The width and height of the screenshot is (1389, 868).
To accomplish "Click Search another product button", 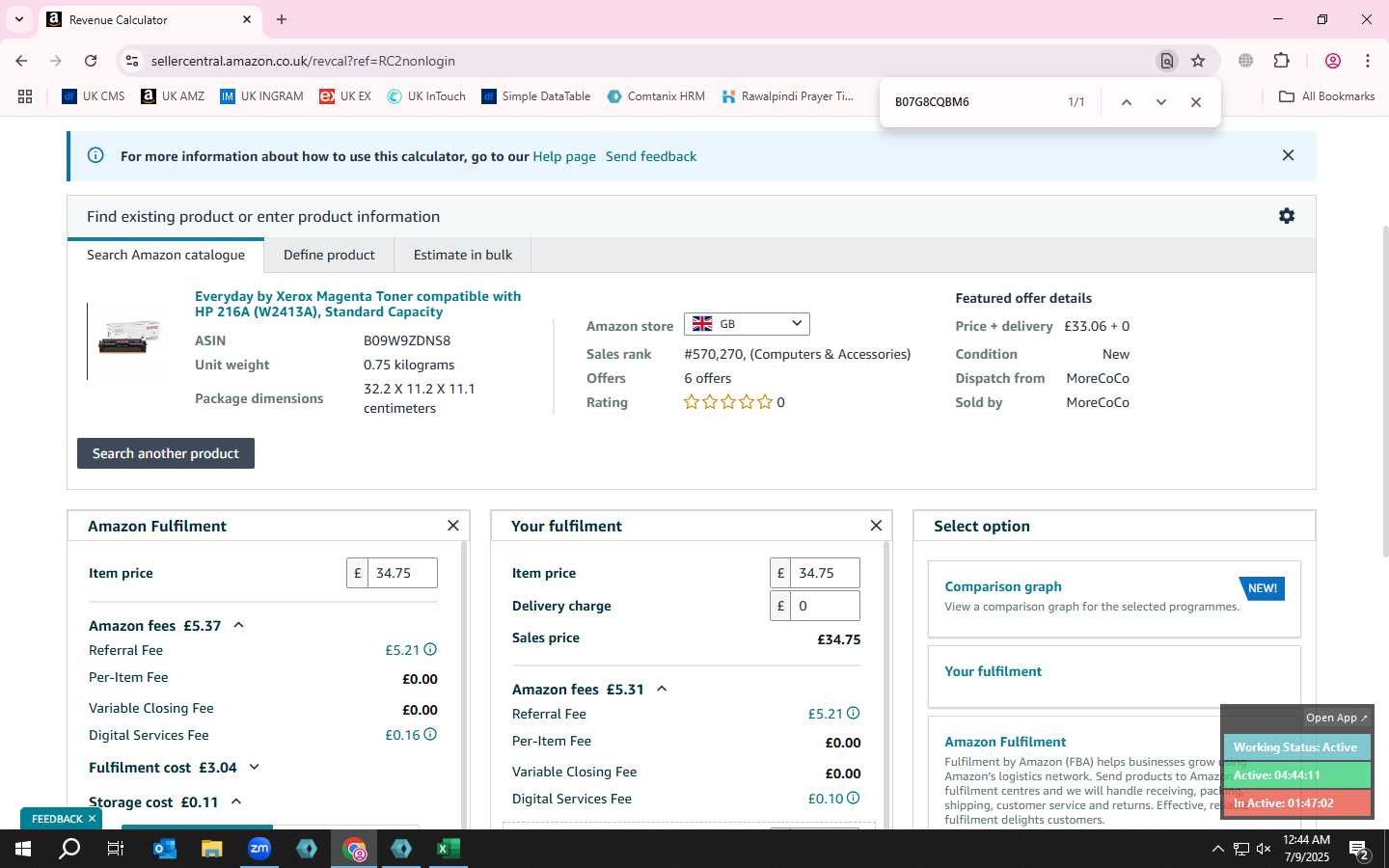I will tap(166, 453).
